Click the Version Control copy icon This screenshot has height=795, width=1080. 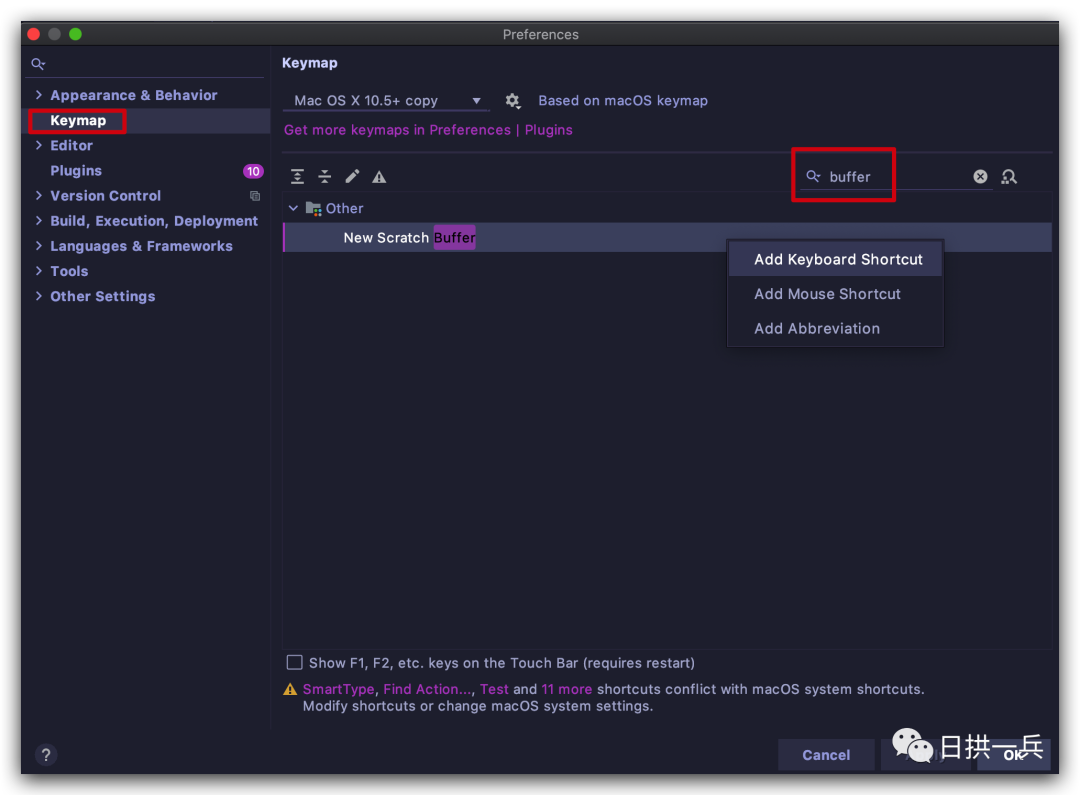click(255, 196)
